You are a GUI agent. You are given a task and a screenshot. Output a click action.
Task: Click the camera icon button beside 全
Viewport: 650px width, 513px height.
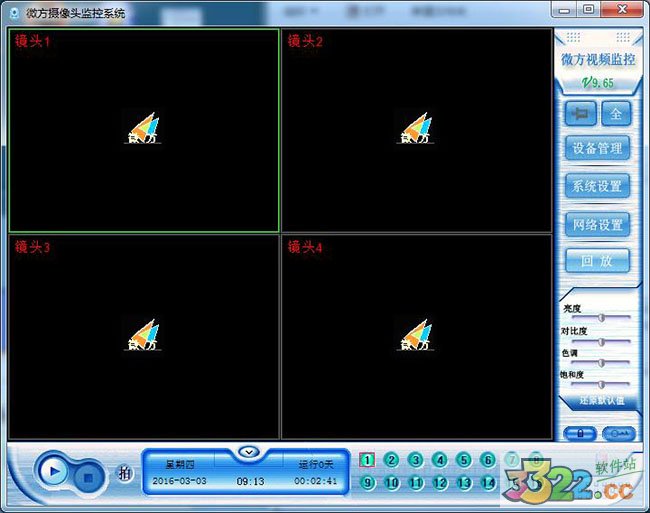tap(580, 113)
